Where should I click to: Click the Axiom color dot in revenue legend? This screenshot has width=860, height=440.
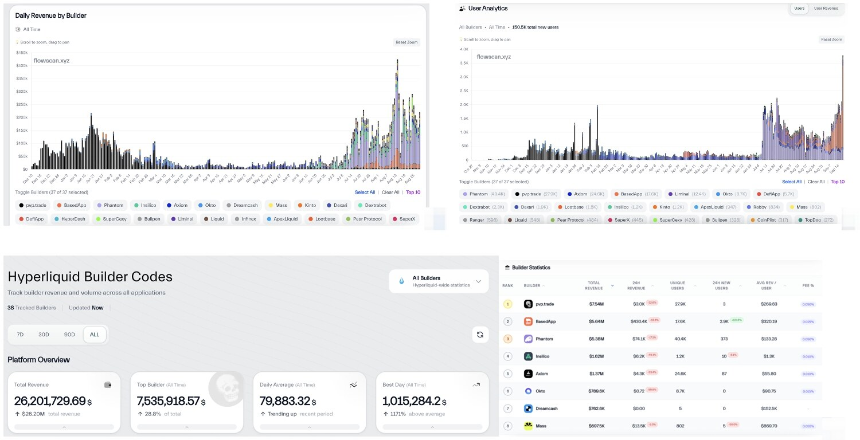point(170,204)
